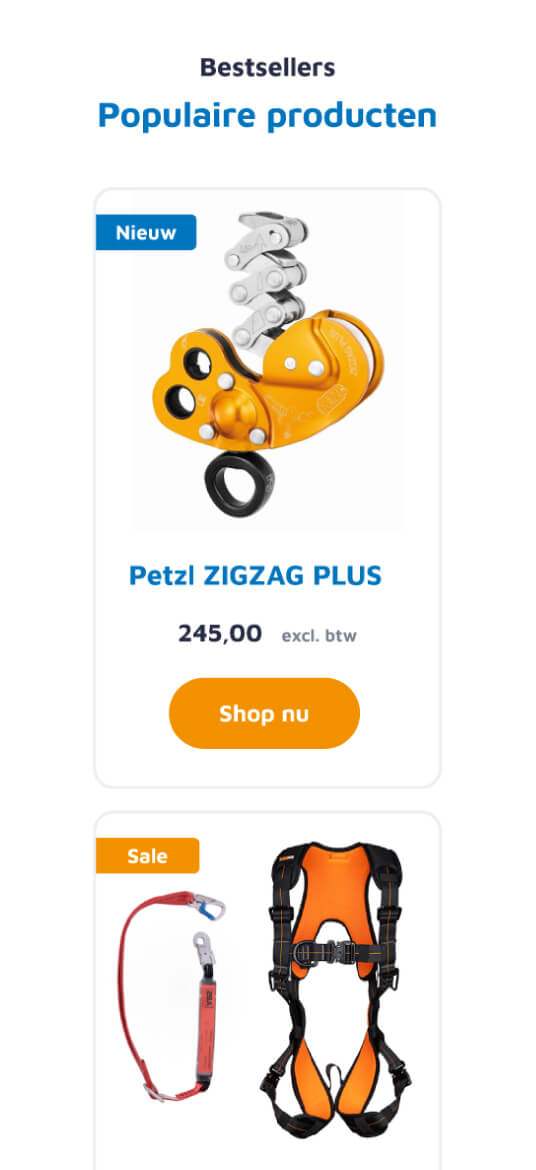Click the orange Sale badge
The width and height of the screenshot is (536, 1170).
(148, 855)
